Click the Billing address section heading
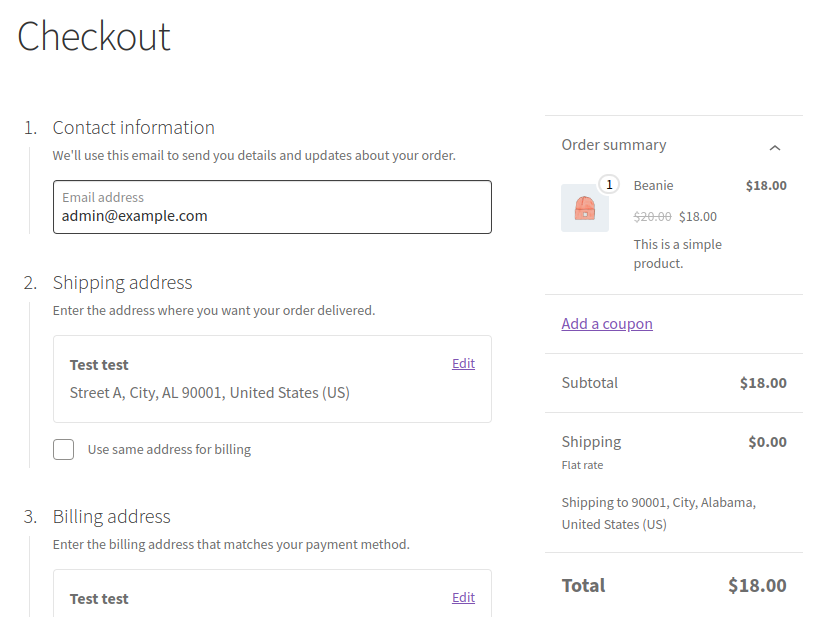 click(111, 516)
